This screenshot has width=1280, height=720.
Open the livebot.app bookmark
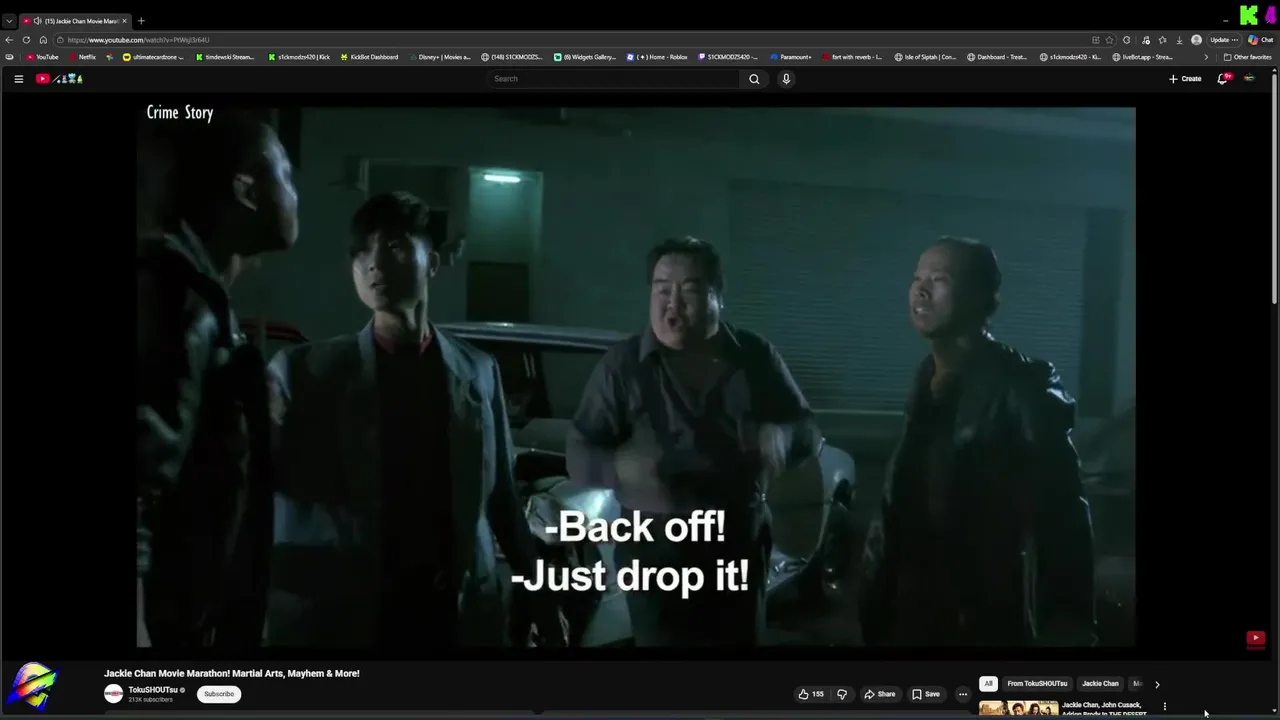pyautogui.click(x=1143, y=57)
